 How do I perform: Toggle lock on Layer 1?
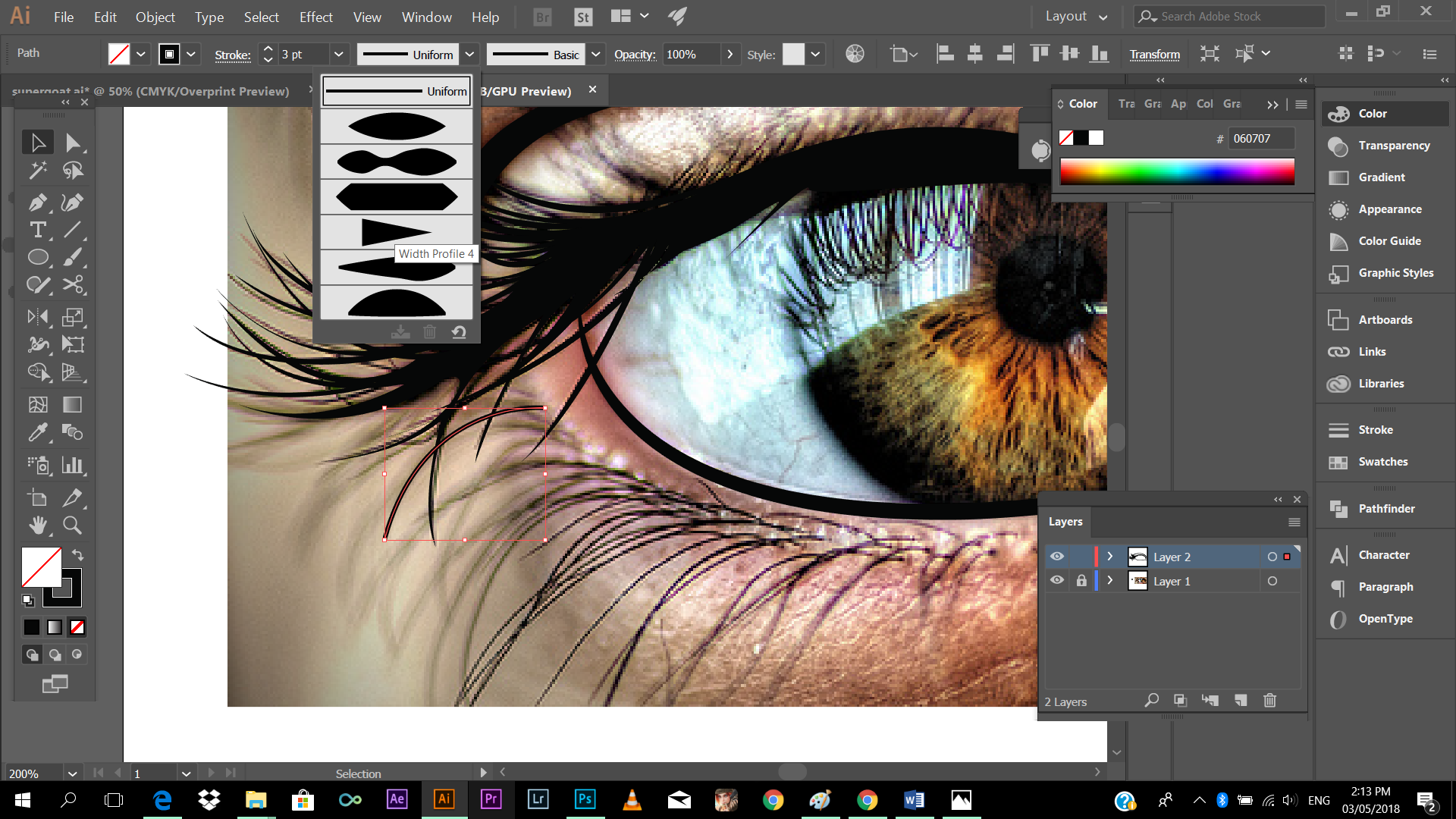pyautogui.click(x=1081, y=581)
